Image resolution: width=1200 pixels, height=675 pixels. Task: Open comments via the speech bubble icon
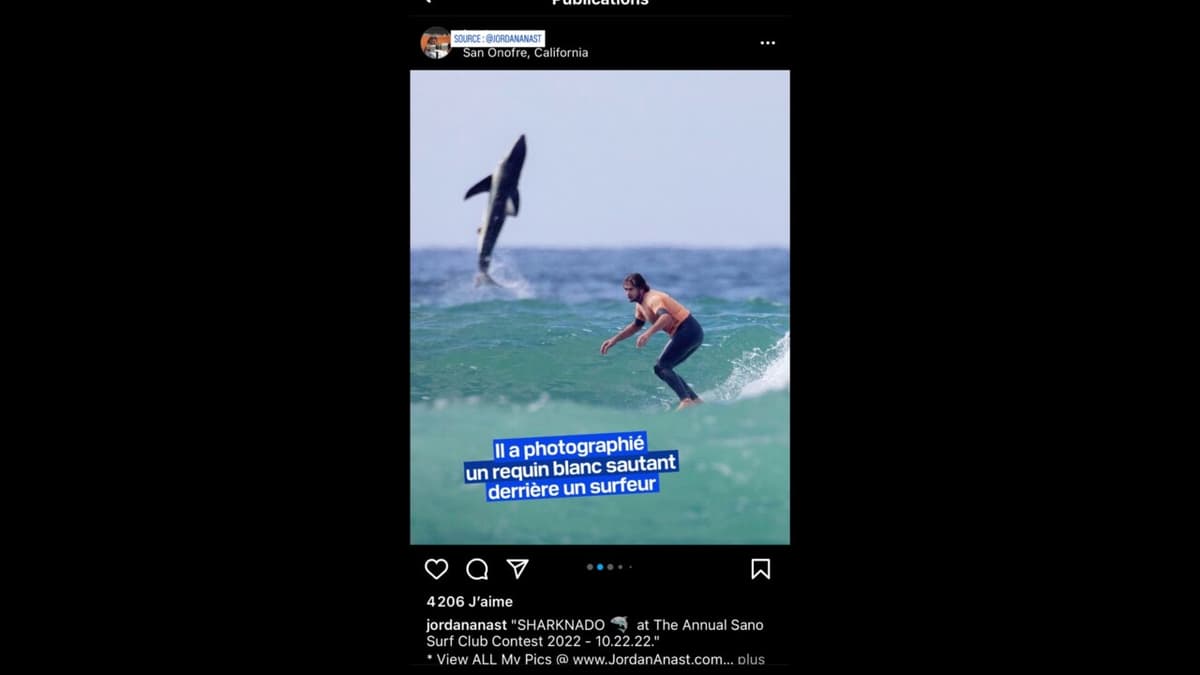pos(477,569)
